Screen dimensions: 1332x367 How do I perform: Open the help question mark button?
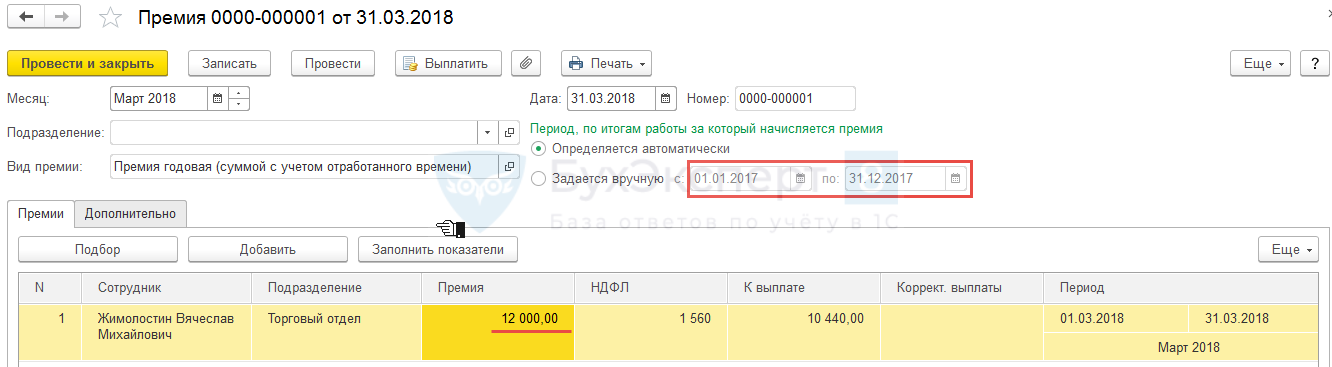(1314, 63)
